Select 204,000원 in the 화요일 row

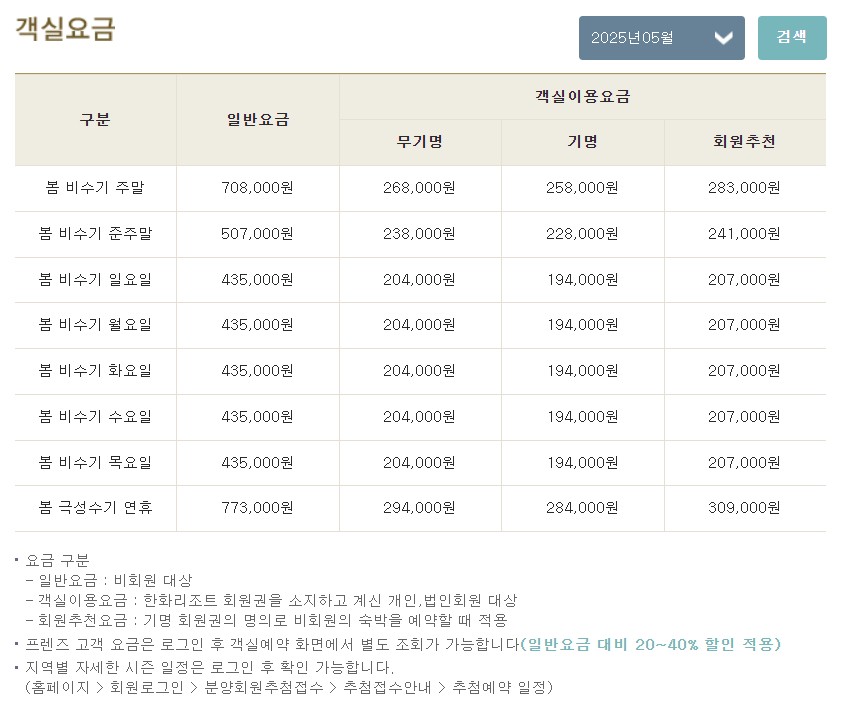[419, 371]
